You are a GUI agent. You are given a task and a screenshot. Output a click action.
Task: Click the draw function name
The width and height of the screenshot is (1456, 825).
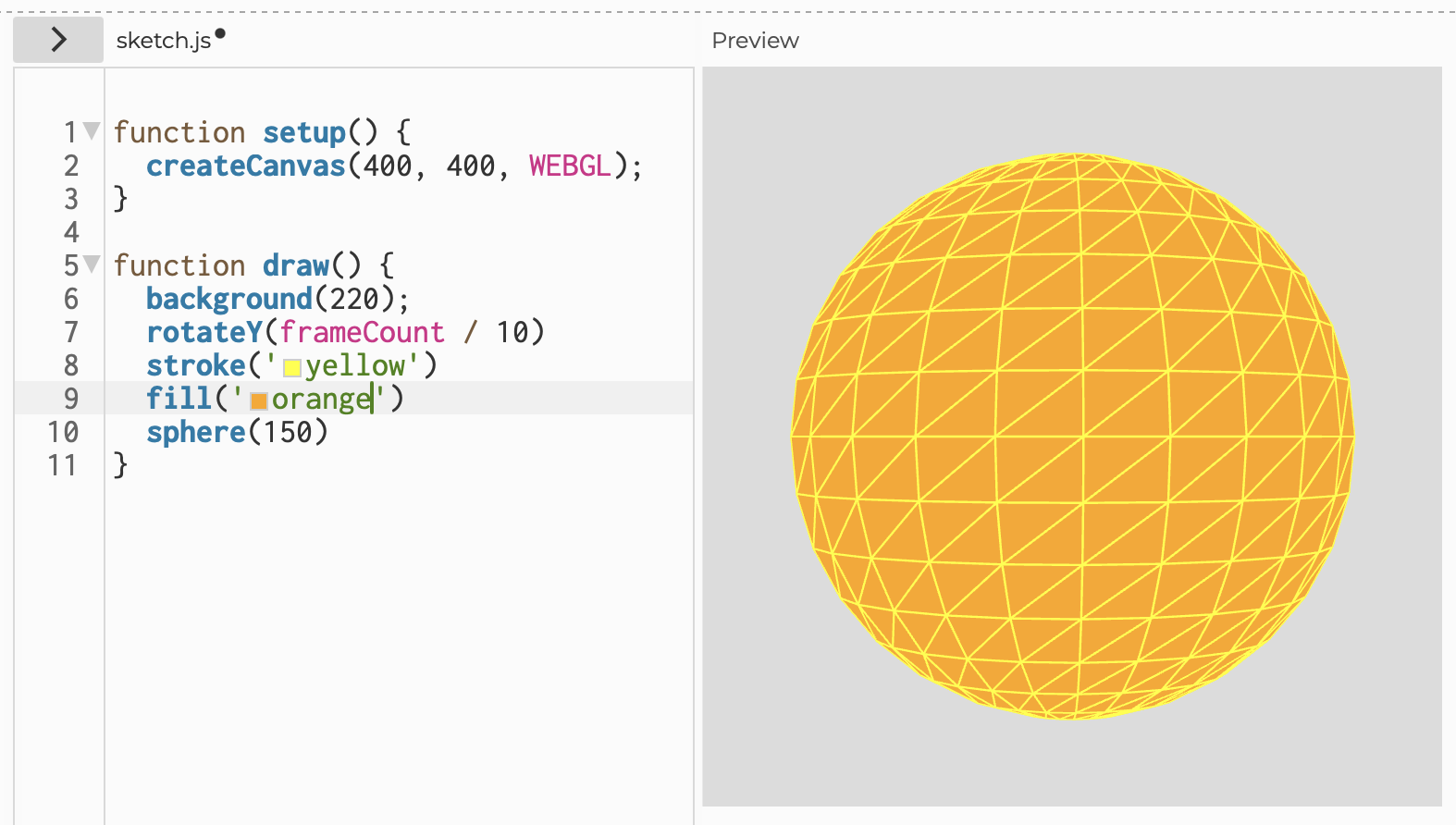(x=296, y=265)
